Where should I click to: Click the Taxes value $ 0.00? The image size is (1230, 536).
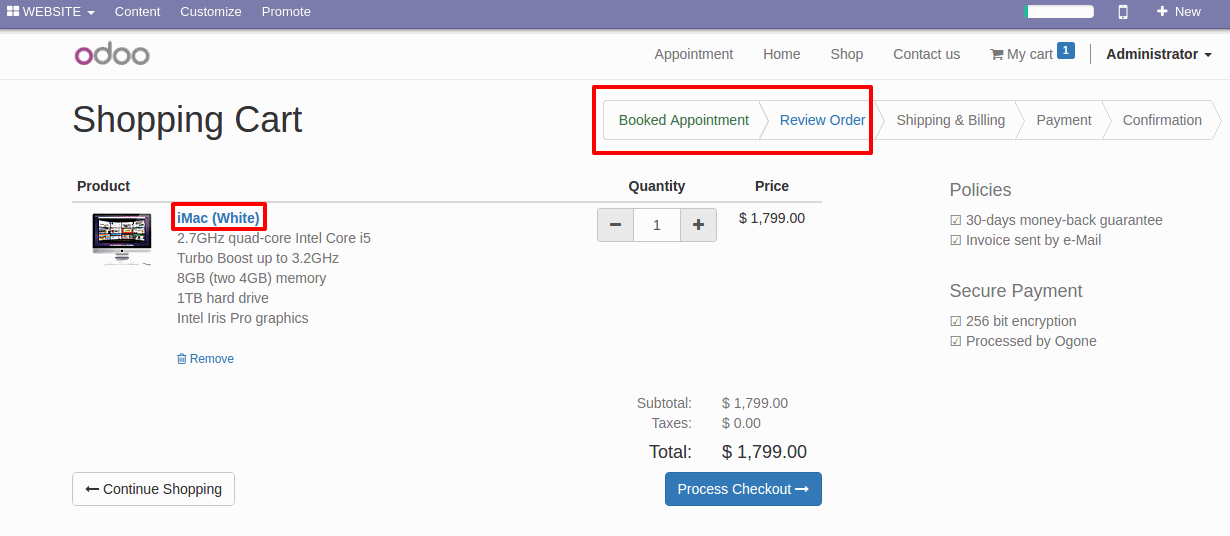tap(741, 423)
